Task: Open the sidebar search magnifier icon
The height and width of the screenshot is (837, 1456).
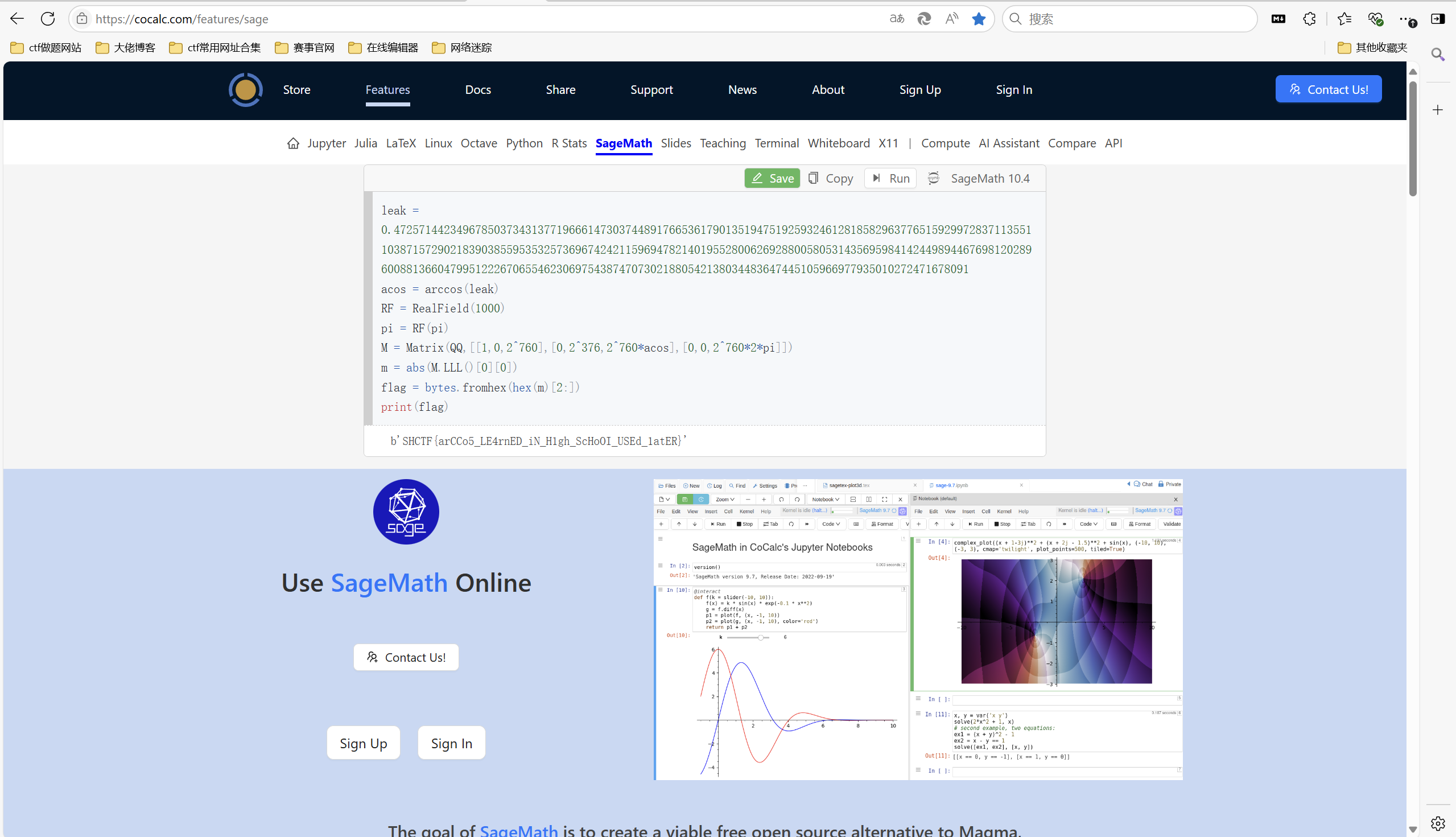Action: click(1438, 55)
